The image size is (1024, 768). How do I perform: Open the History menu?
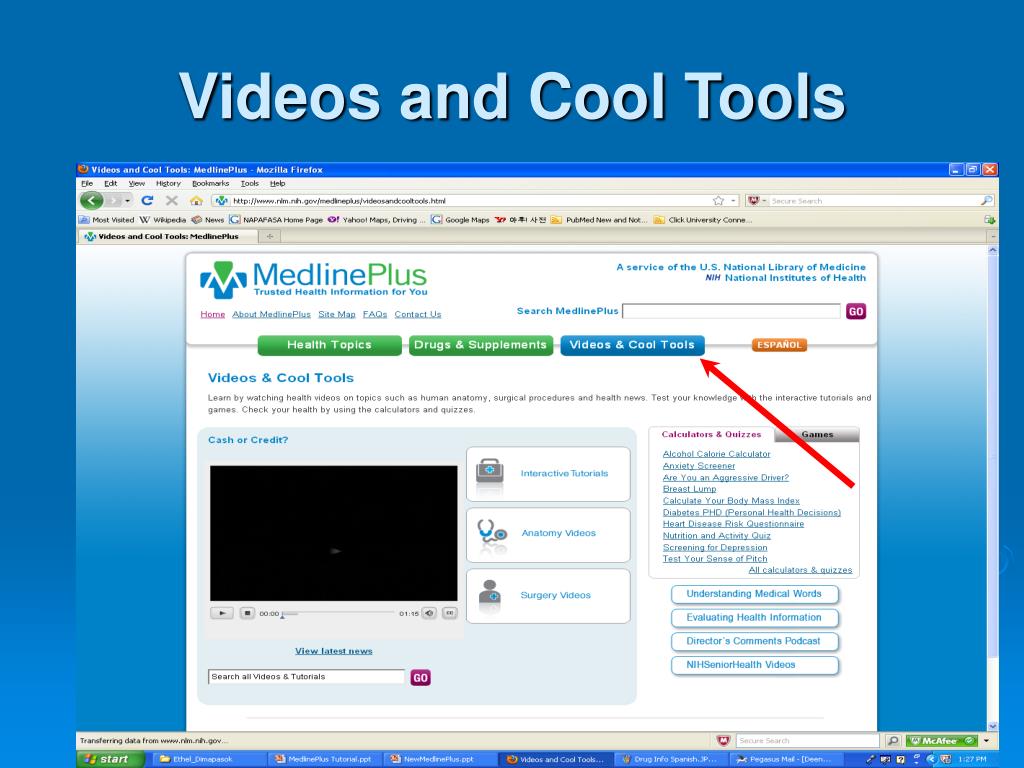(x=168, y=184)
